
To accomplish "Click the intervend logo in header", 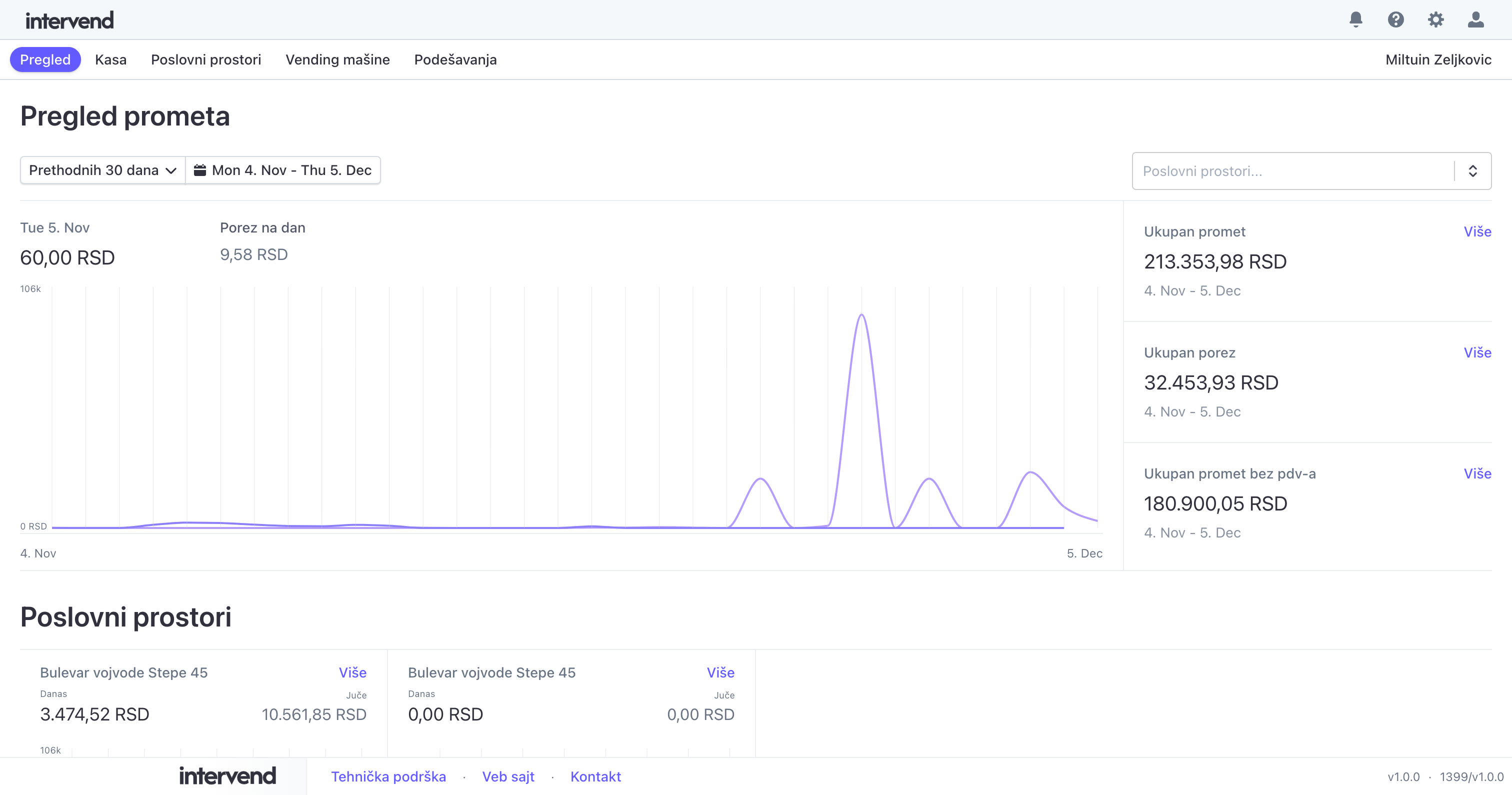I will (69, 20).
